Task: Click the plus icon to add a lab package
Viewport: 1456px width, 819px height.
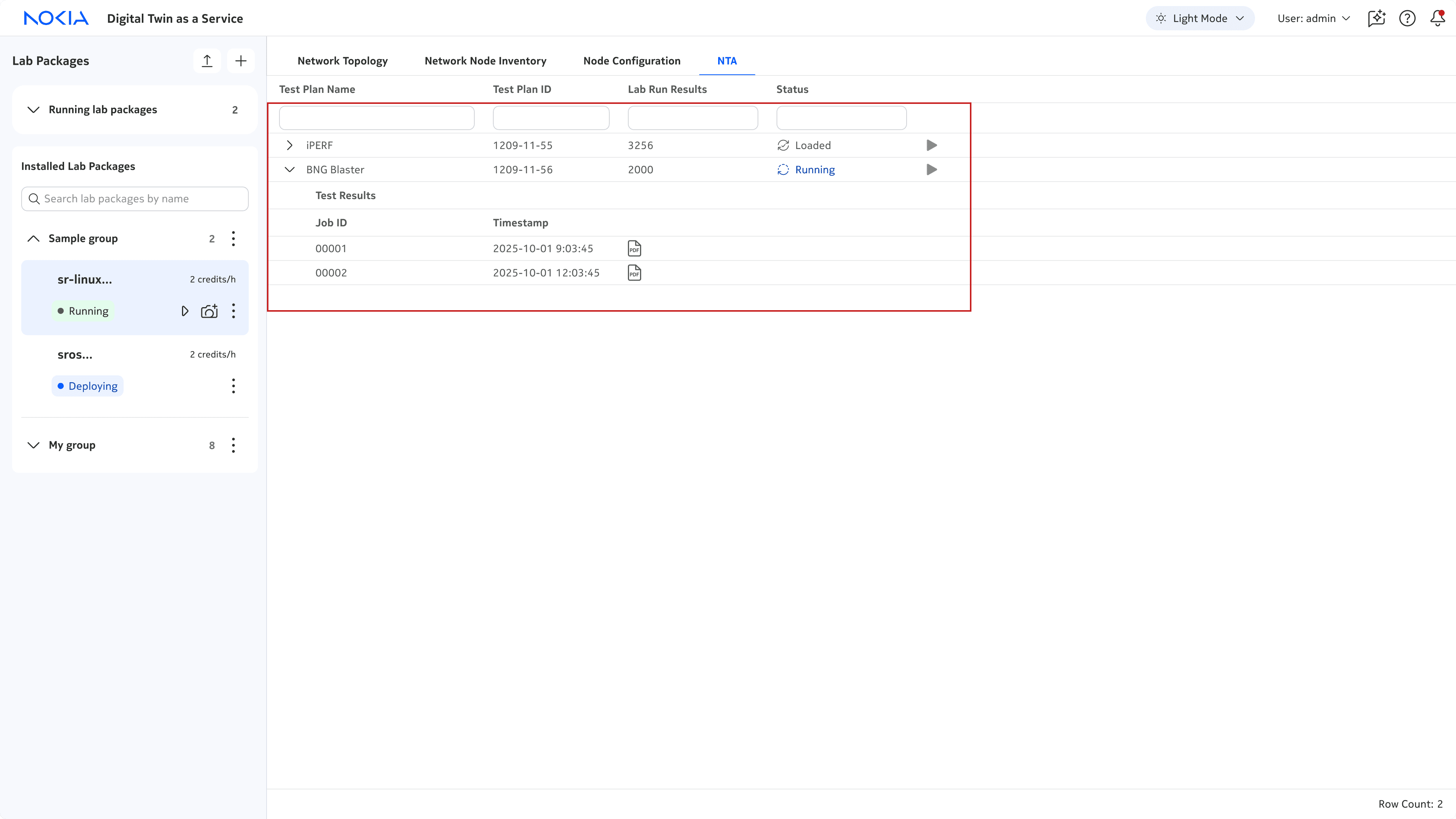Action: pos(241,61)
